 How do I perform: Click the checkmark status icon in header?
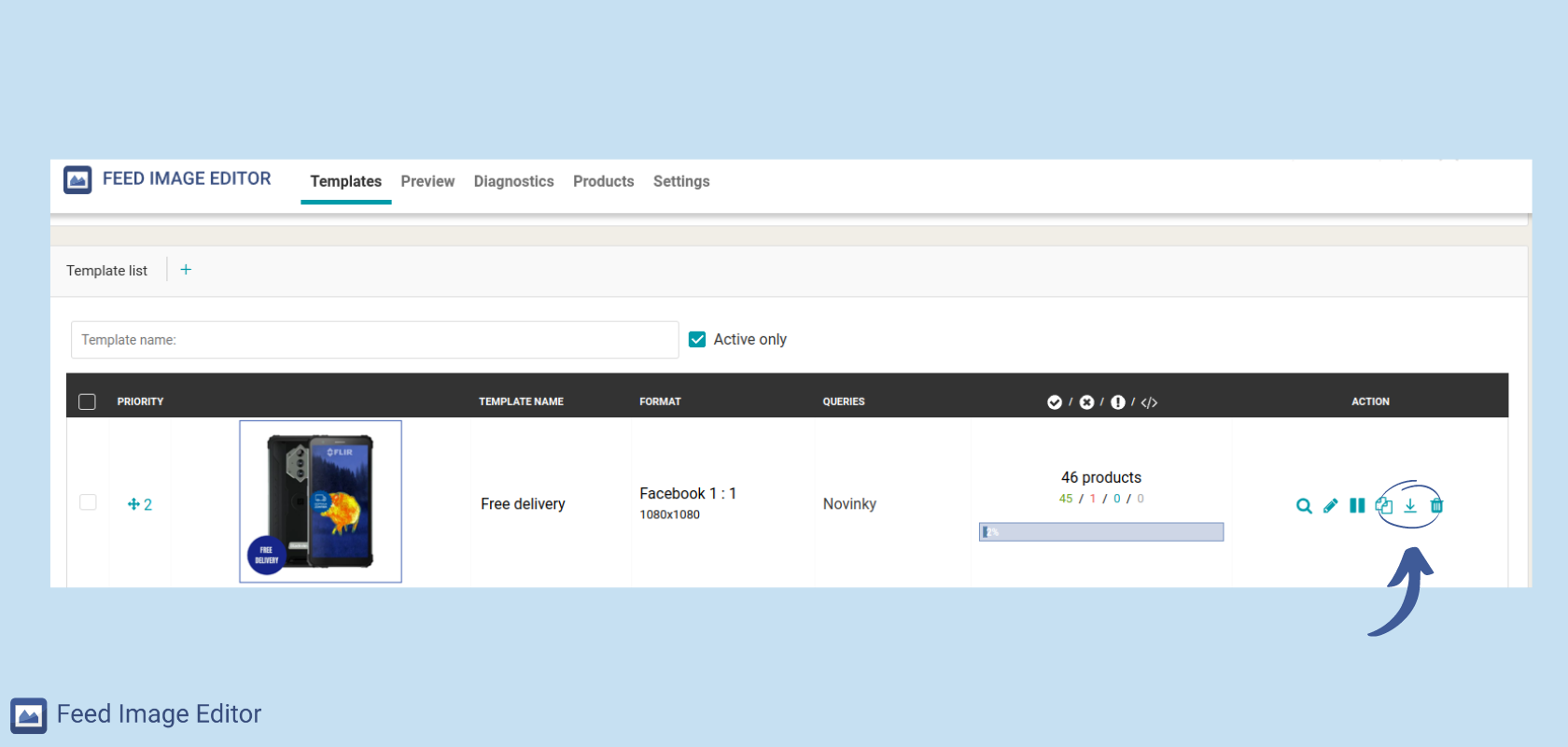click(x=1055, y=402)
